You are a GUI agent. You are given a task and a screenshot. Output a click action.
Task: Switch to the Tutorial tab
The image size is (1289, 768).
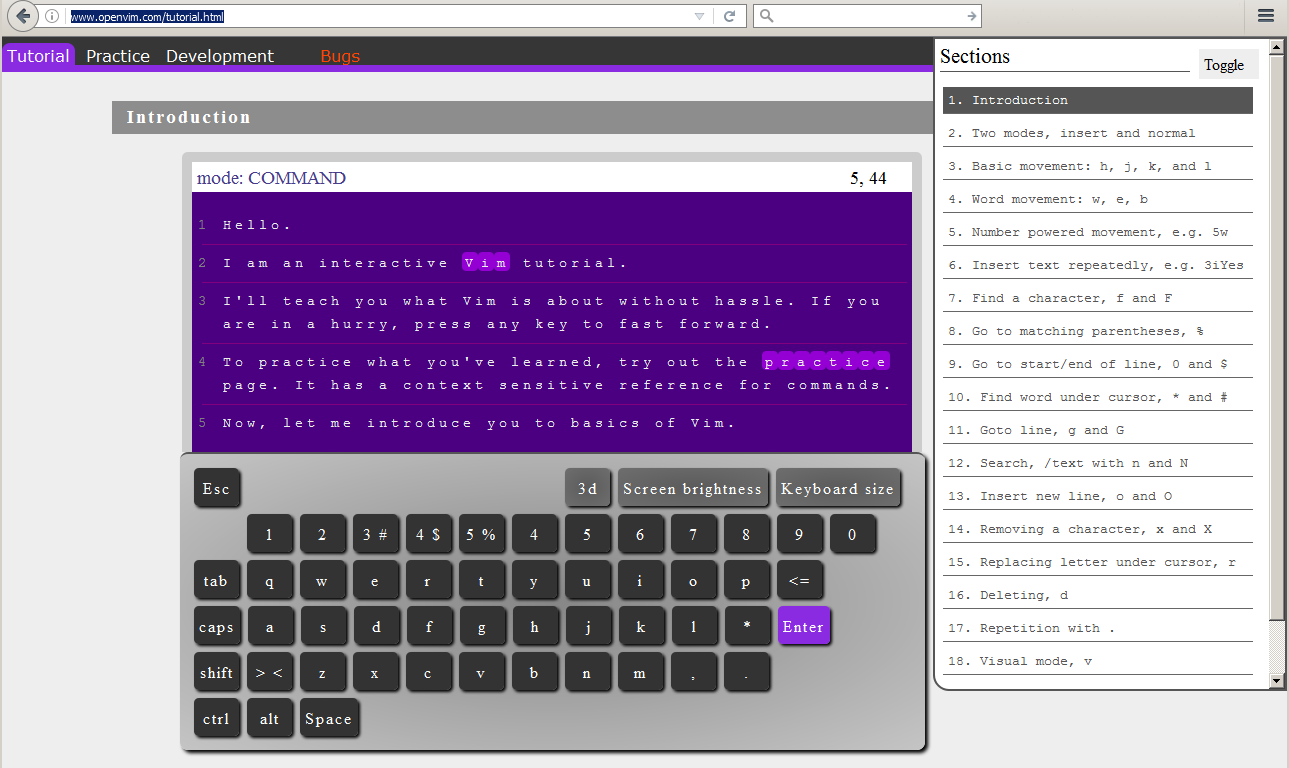[38, 56]
